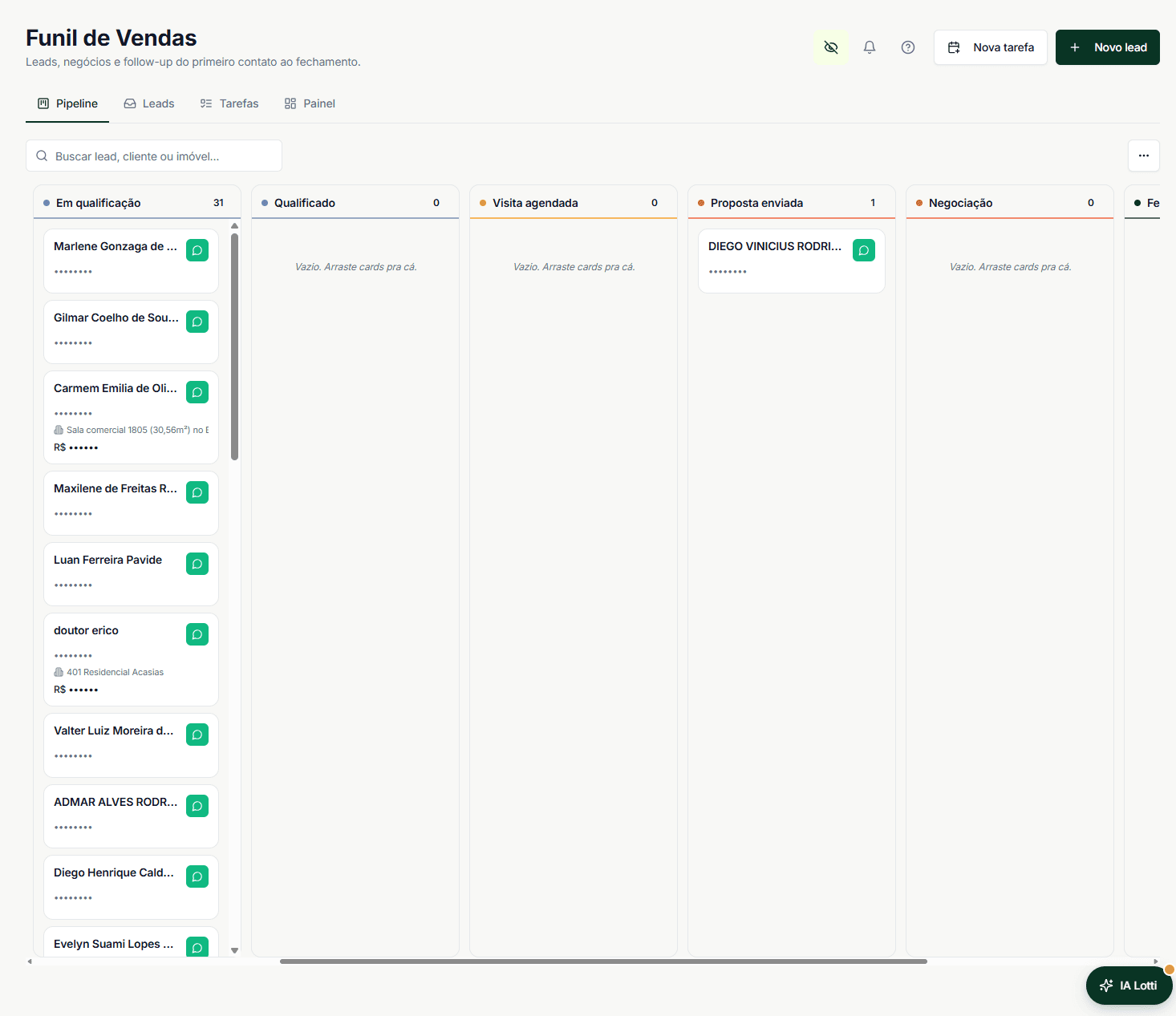1176x1016 pixels.
Task: Click the horizontal scrollbar right arrow
Action: coord(1156,961)
